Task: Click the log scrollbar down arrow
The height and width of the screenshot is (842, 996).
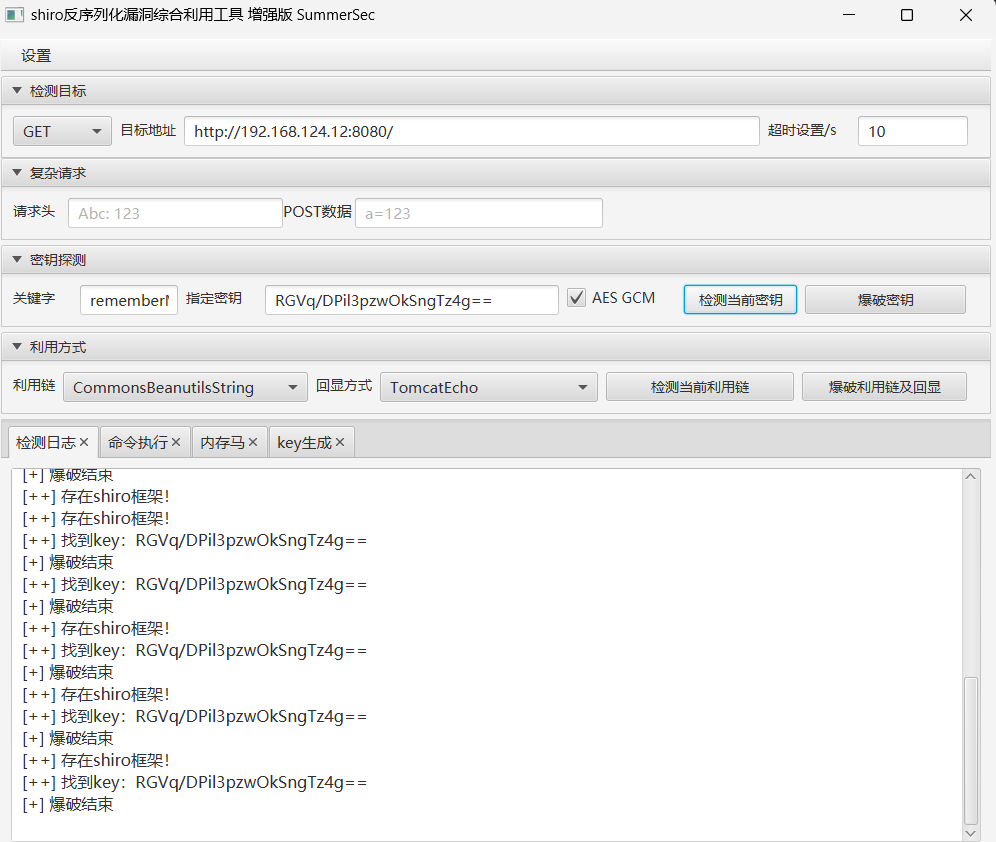Action: (x=971, y=833)
